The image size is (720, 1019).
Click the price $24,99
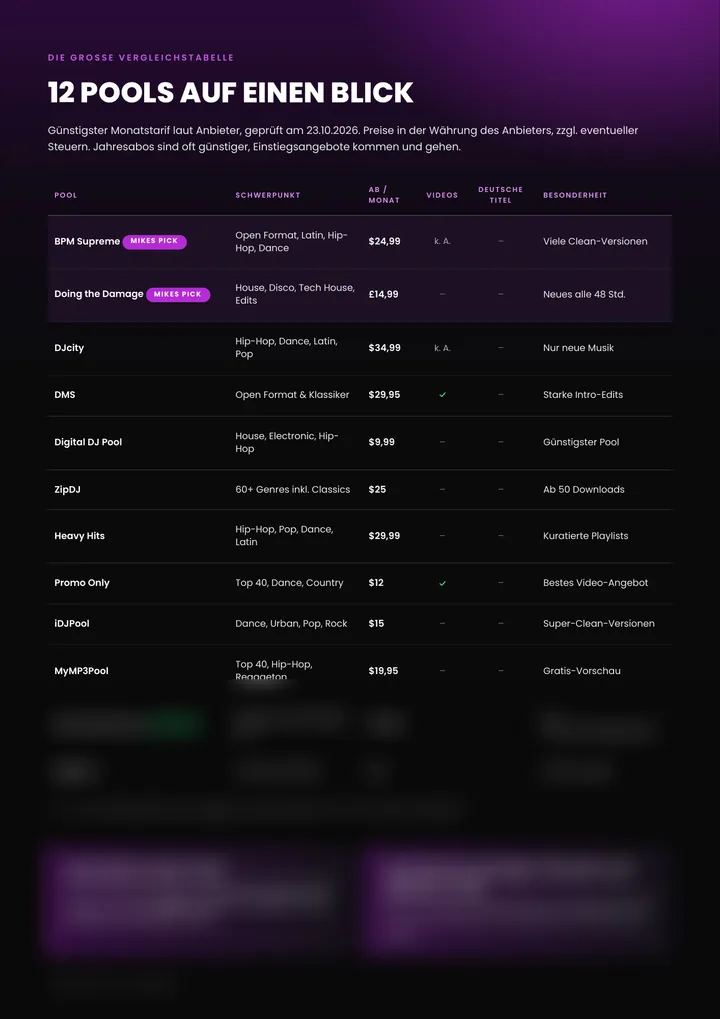point(384,241)
